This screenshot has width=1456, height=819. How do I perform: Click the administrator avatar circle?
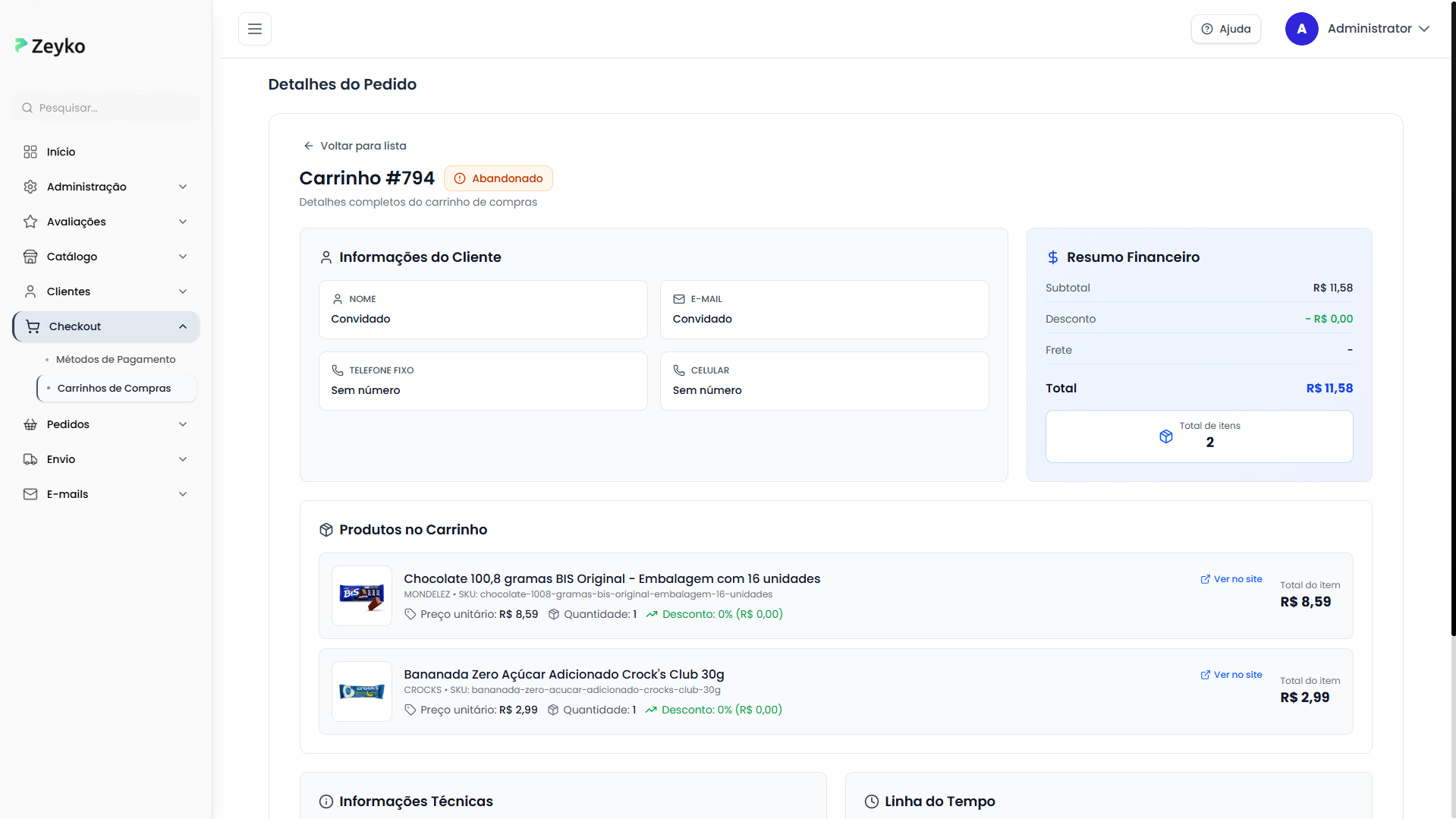(x=1301, y=29)
